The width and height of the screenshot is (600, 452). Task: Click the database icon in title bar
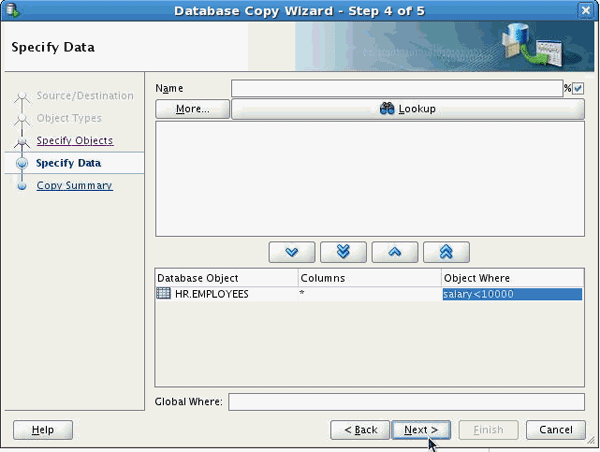pos(12,10)
